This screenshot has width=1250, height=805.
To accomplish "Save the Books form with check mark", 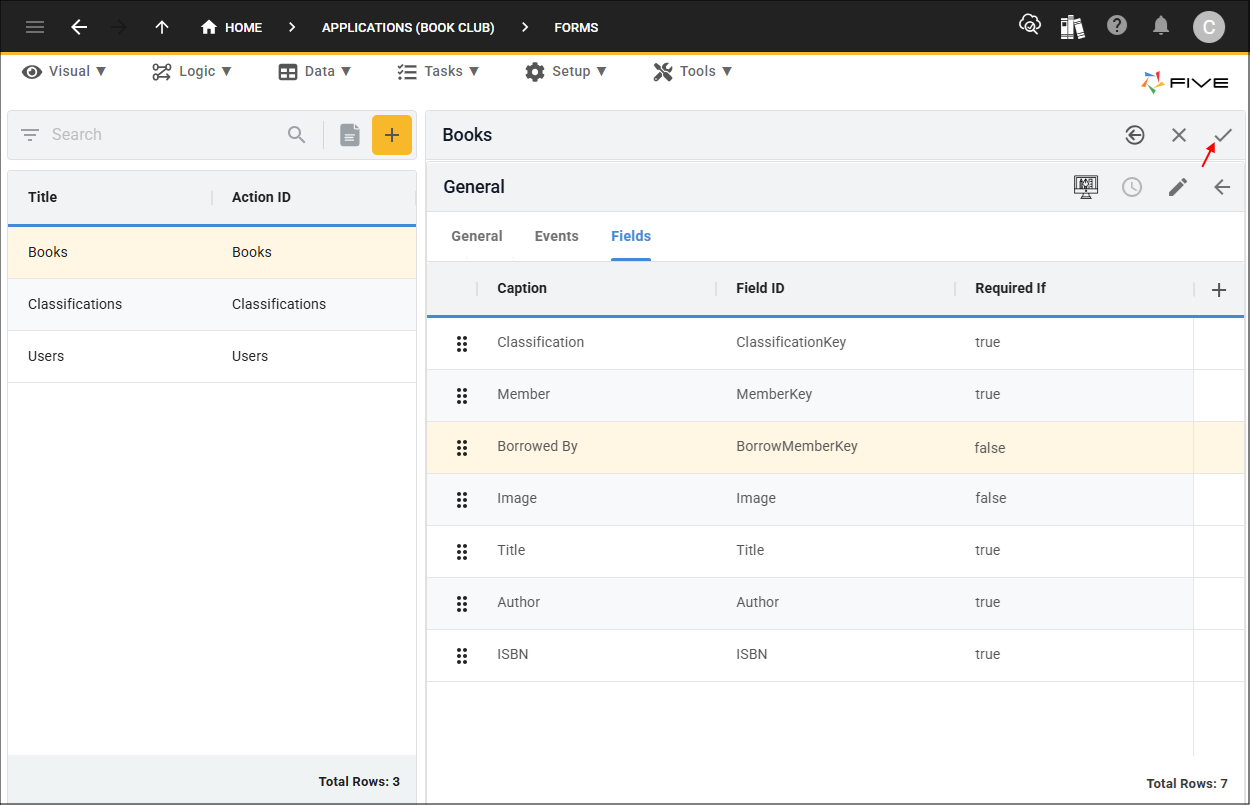I will tap(1223, 135).
